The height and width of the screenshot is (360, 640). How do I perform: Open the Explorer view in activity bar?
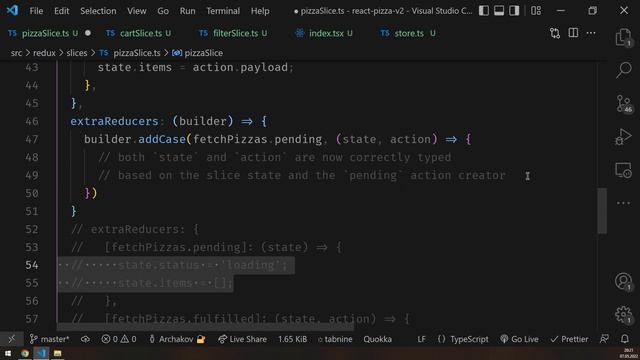point(623,37)
